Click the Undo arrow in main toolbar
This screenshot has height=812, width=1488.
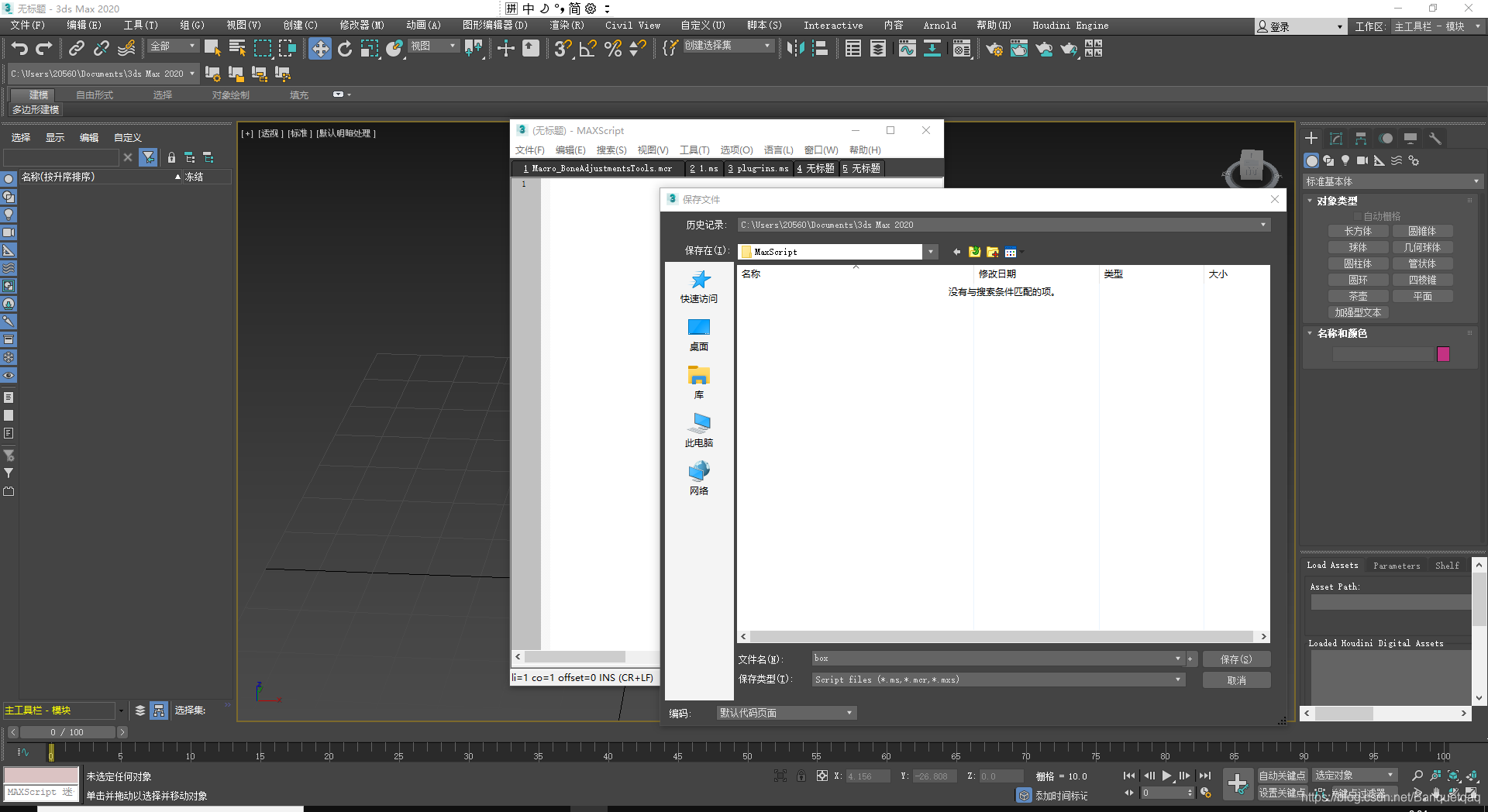click(19, 49)
